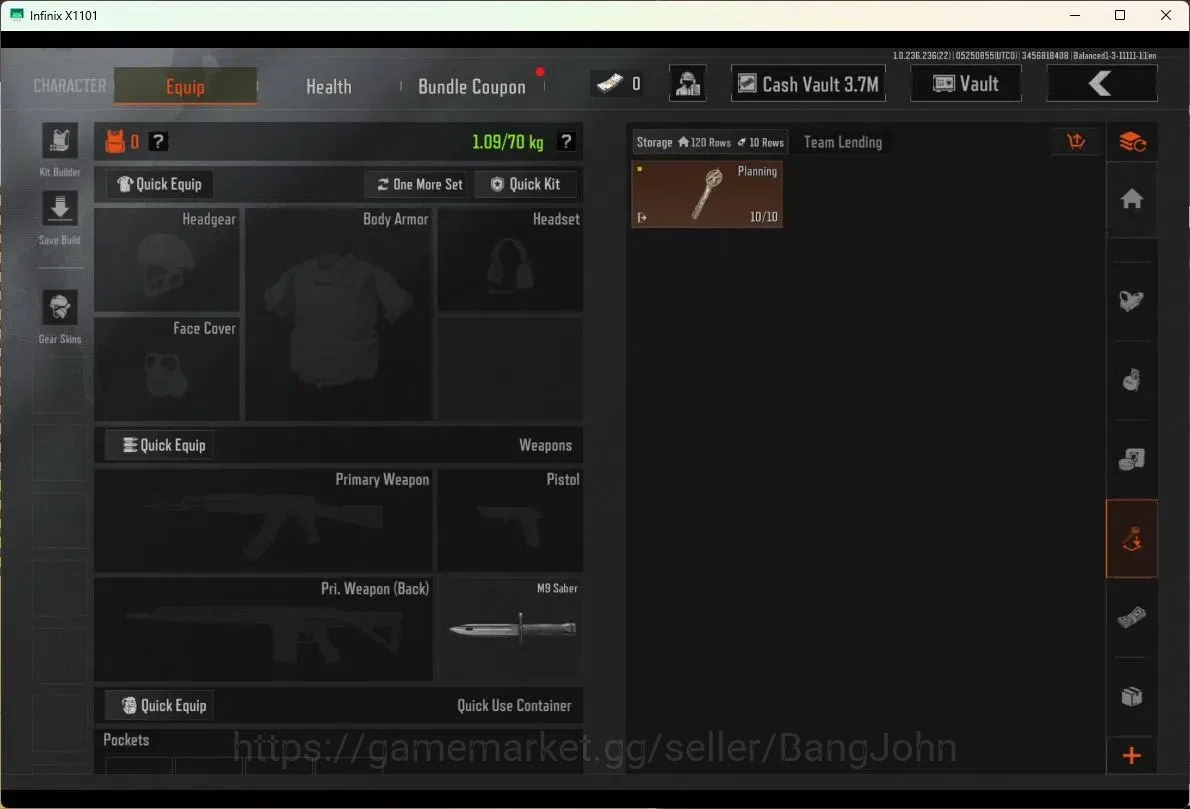Click the Weapons section label
Viewport: 1190px width, 809px height.
pos(545,445)
